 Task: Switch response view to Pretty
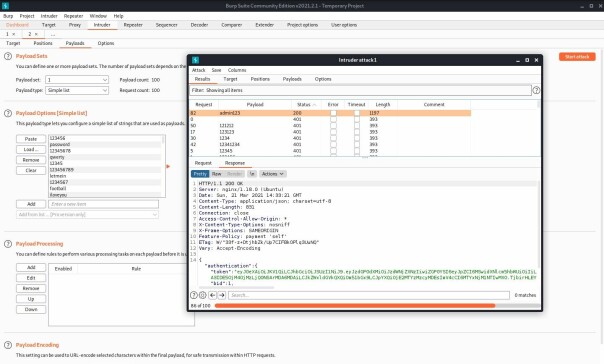pyautogui.click(x=200, y=174)
